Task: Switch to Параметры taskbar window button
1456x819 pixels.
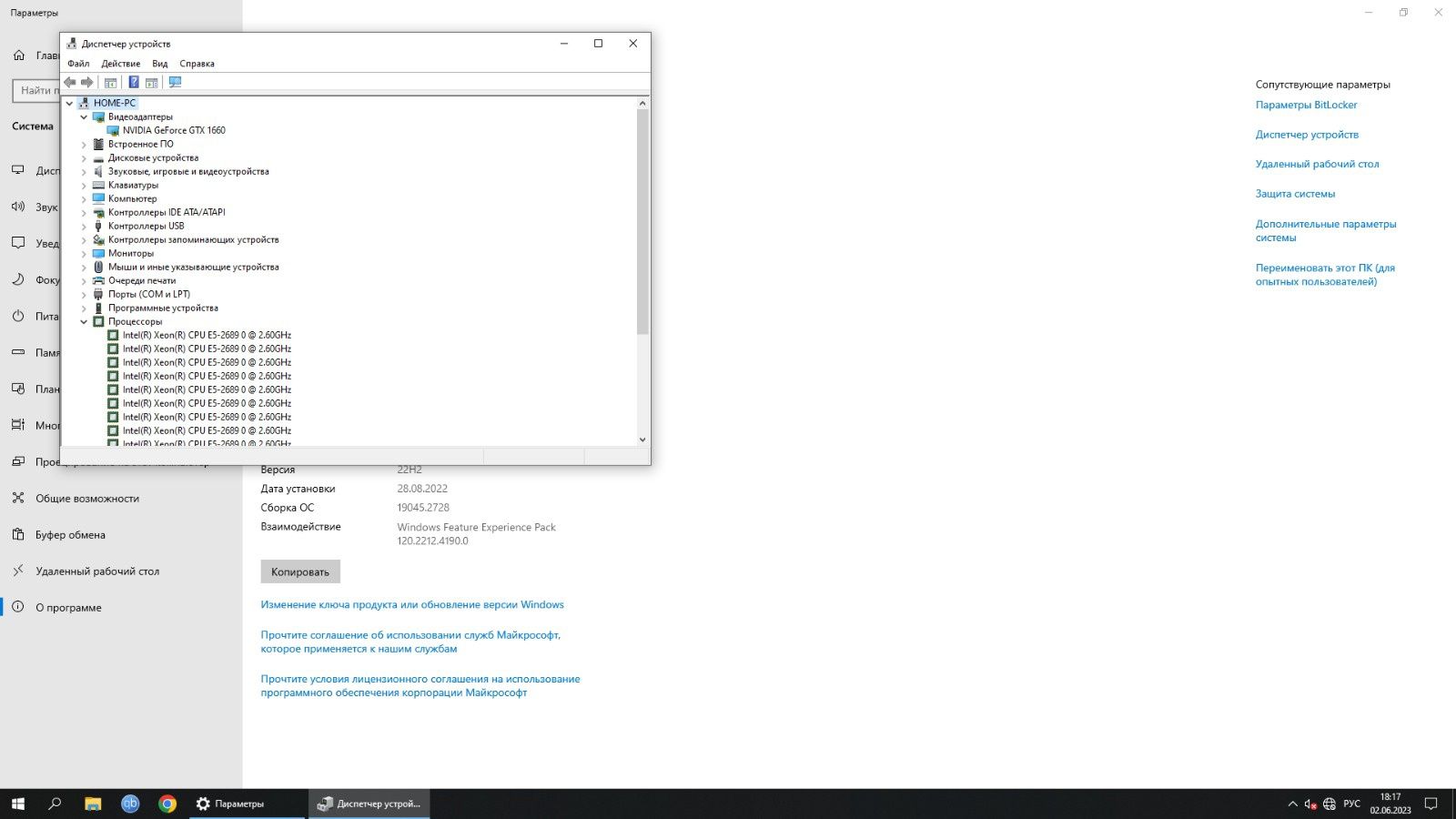Action: point(247,804)
